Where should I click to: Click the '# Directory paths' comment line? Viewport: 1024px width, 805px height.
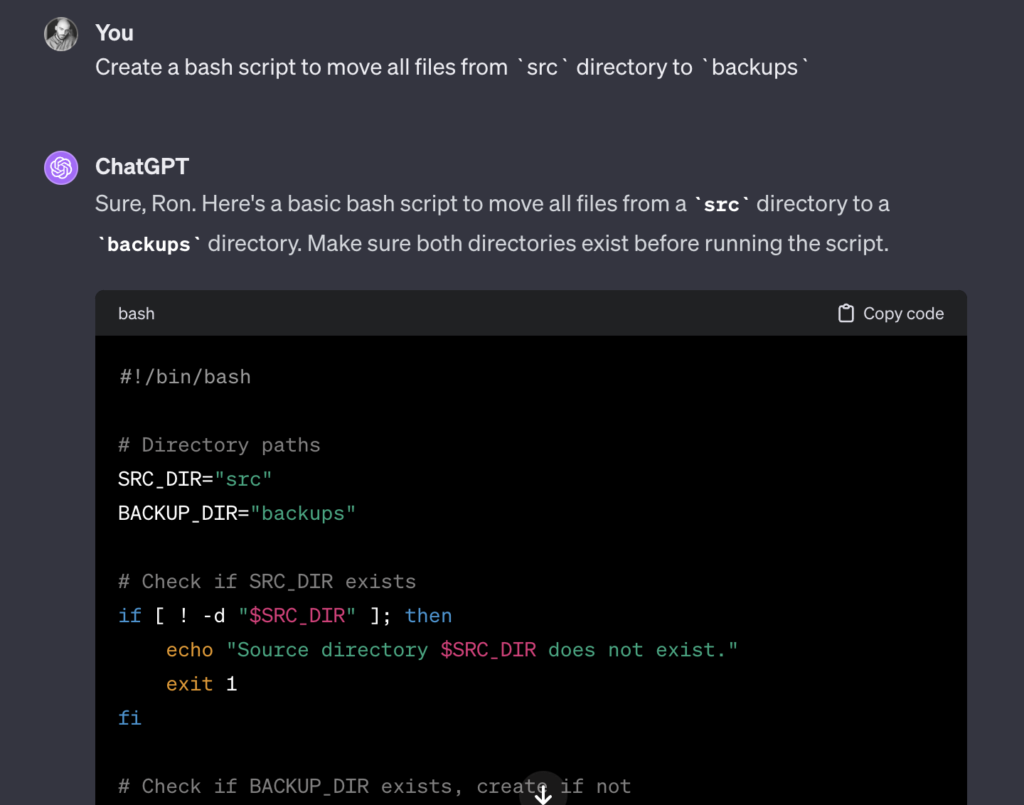219,445
